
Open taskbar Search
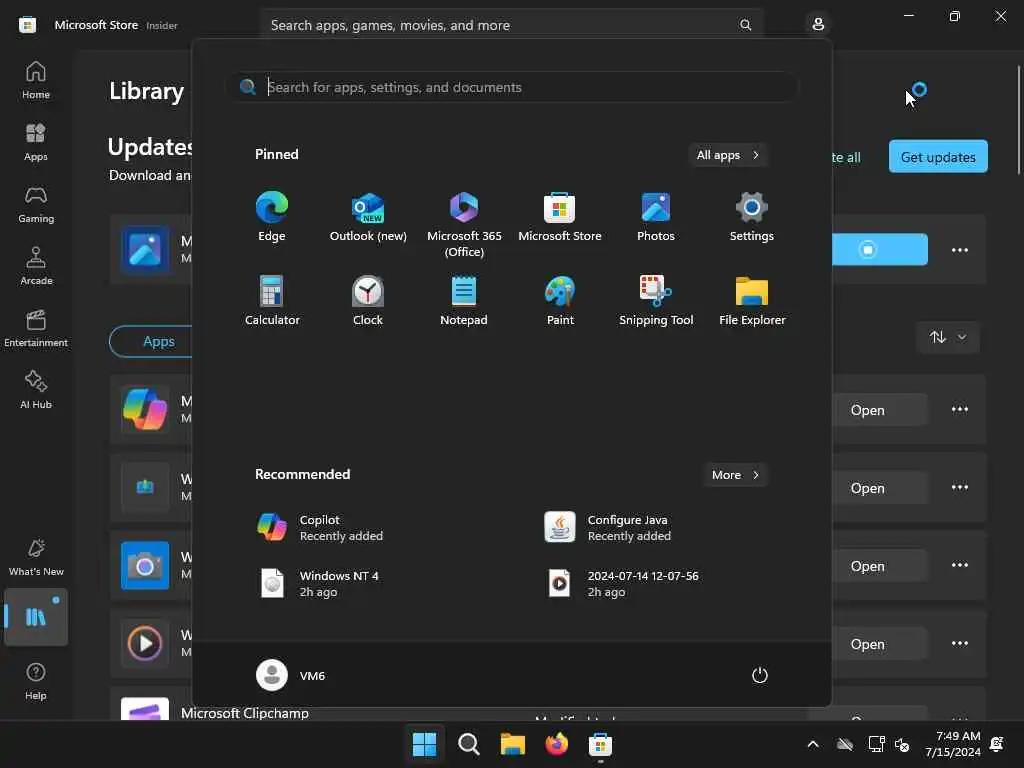click(x=469, y=743)
